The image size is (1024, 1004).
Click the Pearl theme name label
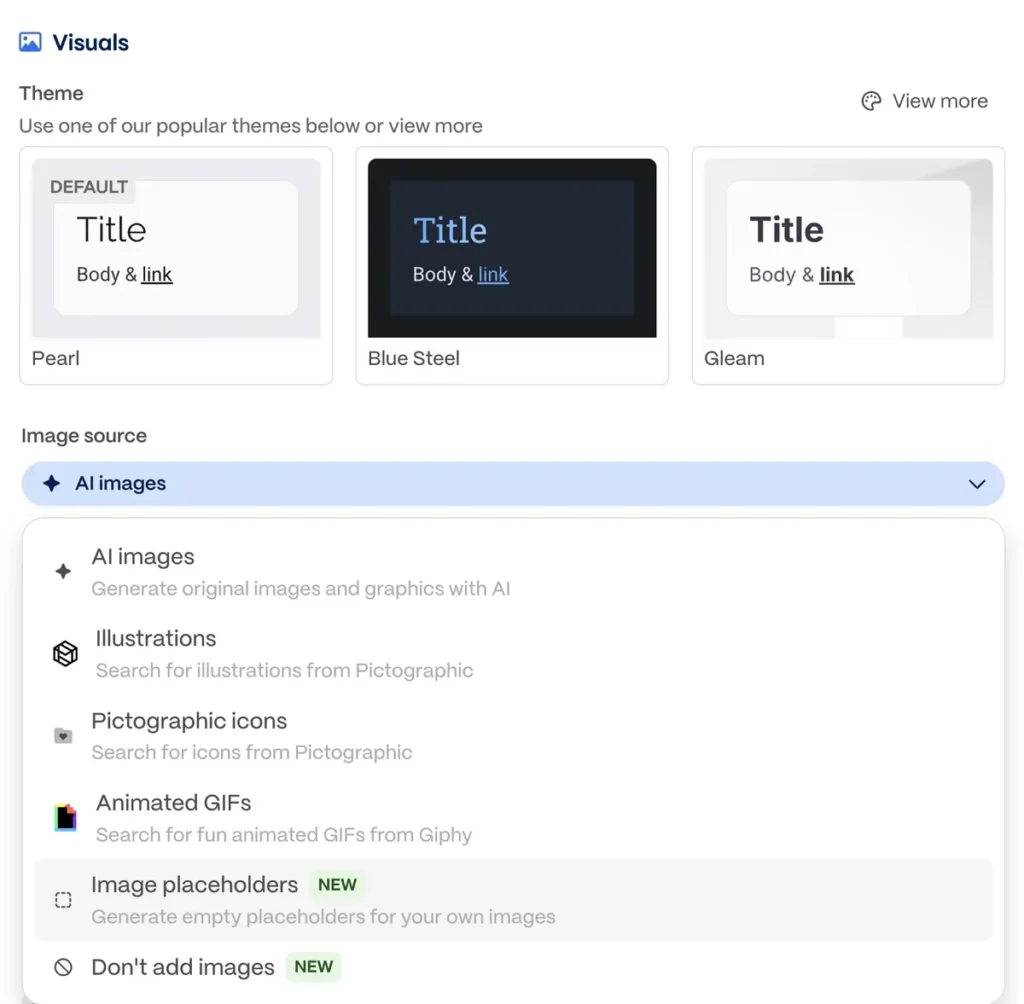(56, 359)
